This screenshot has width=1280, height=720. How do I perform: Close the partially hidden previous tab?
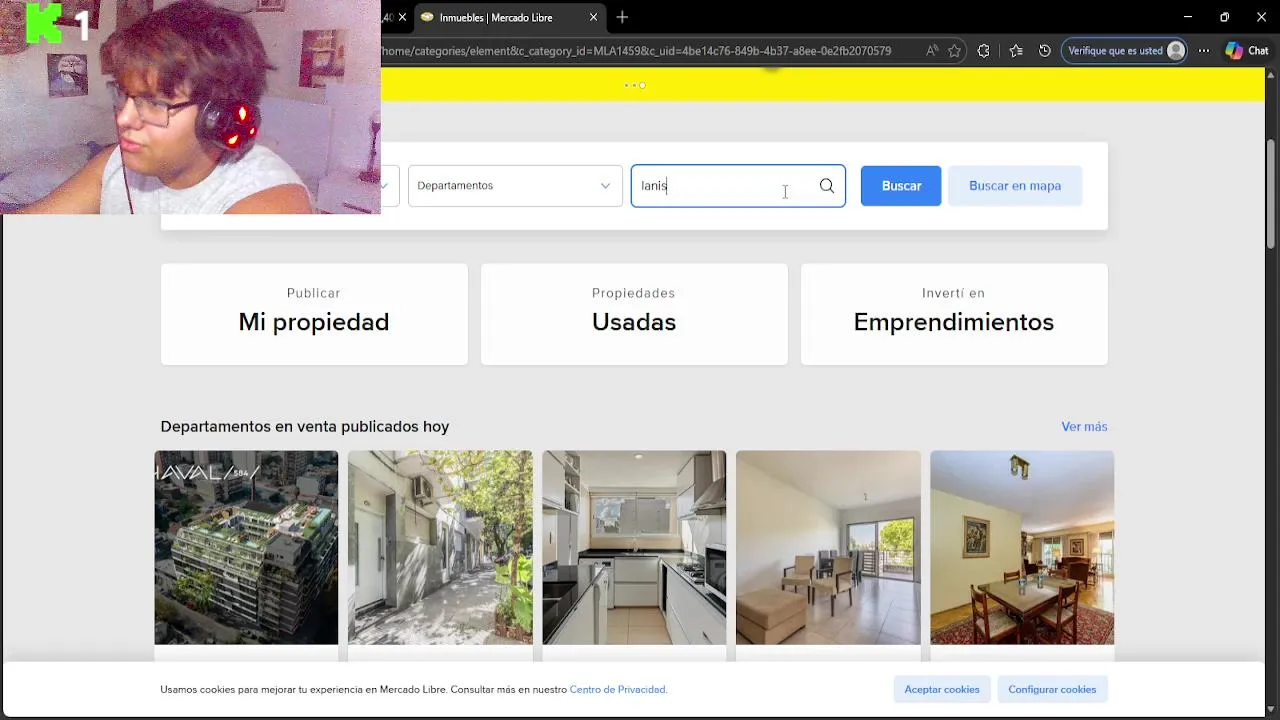[x=402, y=17]
